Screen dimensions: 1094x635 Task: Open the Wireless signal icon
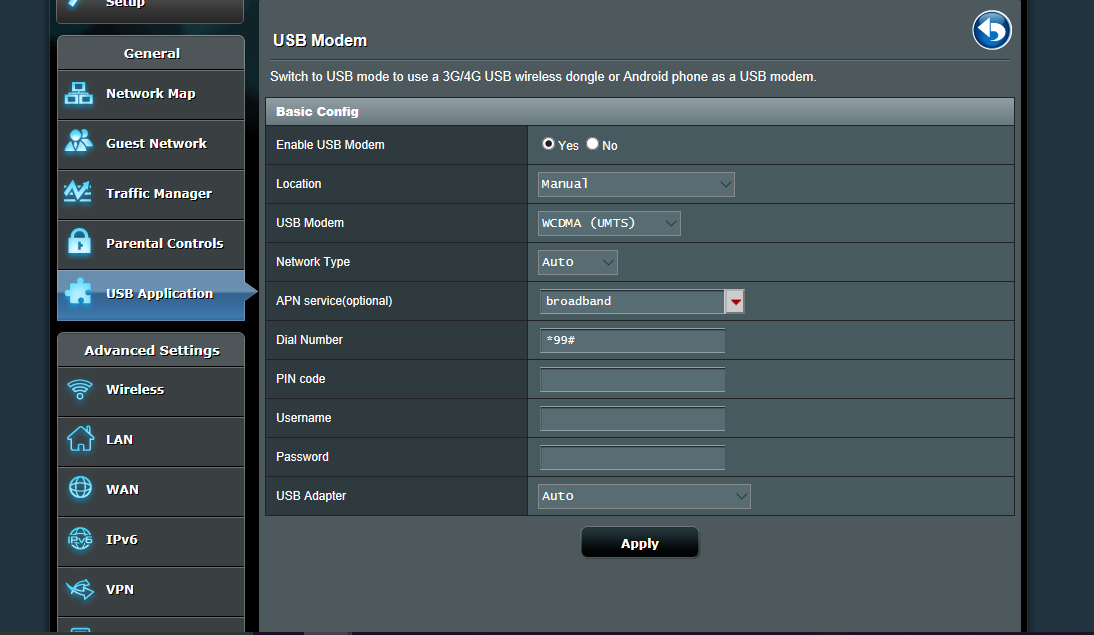point(80,390)
